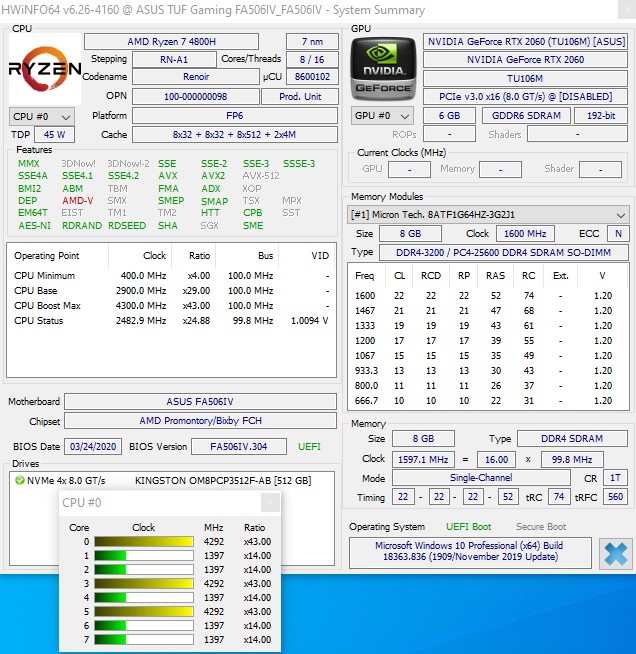Click the FP6 platform field
This screenshot has width=636, height=654.
tap(235, 116)
